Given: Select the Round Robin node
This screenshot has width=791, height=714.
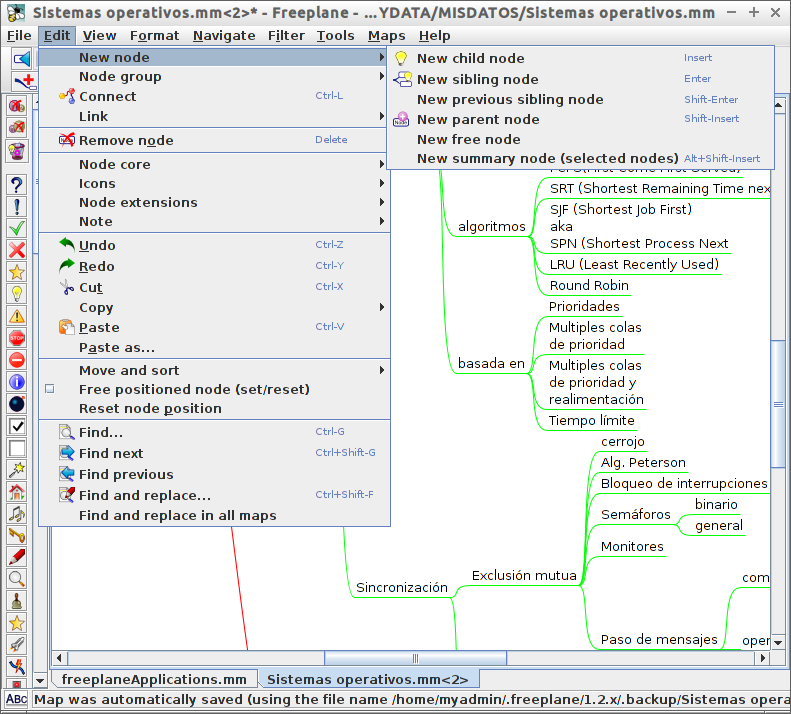Looking at the screenshot, I should (x=589, y=286).
